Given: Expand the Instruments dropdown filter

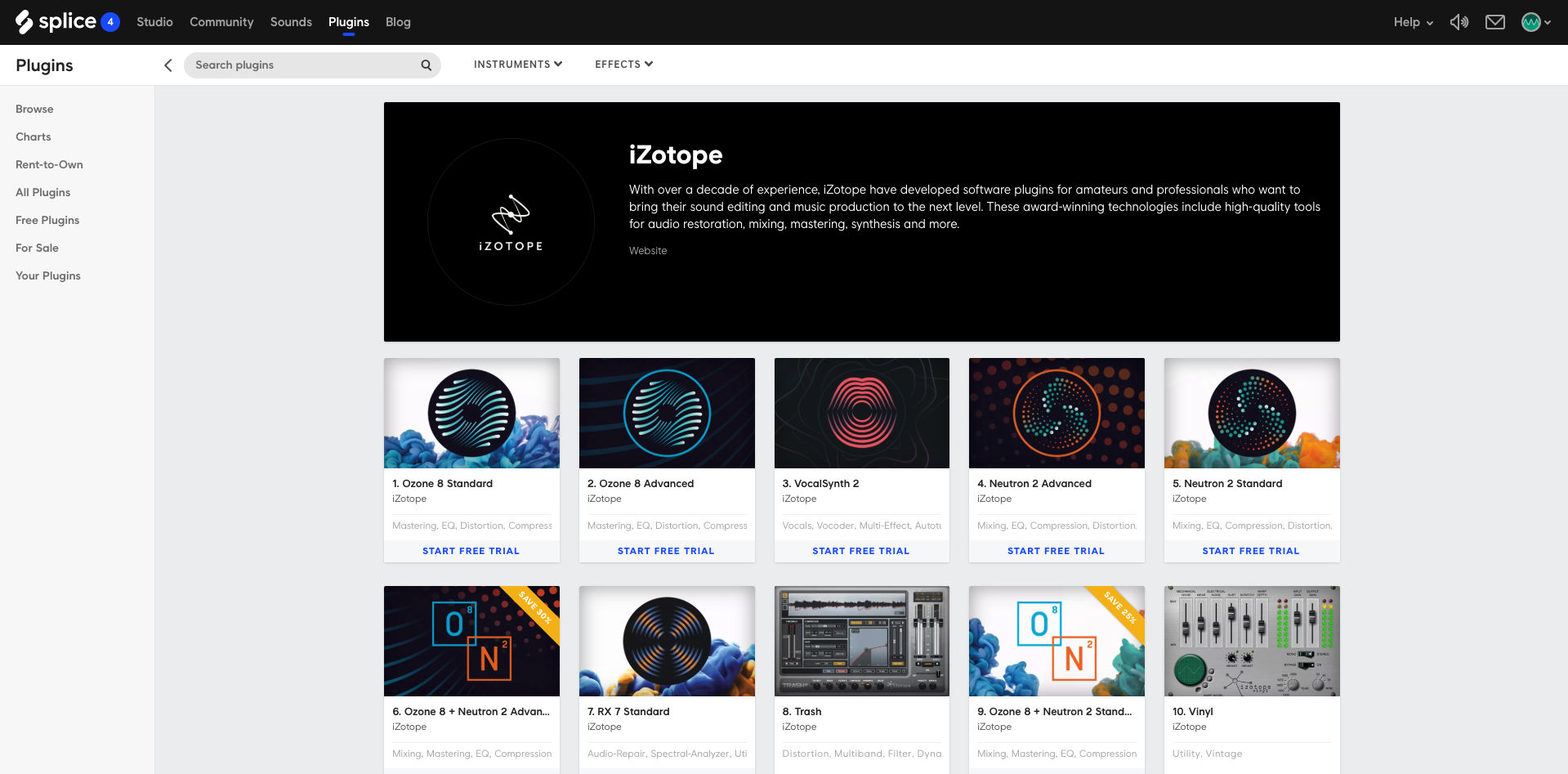Looking at the screenshot, I should click(x=517, y=65).
